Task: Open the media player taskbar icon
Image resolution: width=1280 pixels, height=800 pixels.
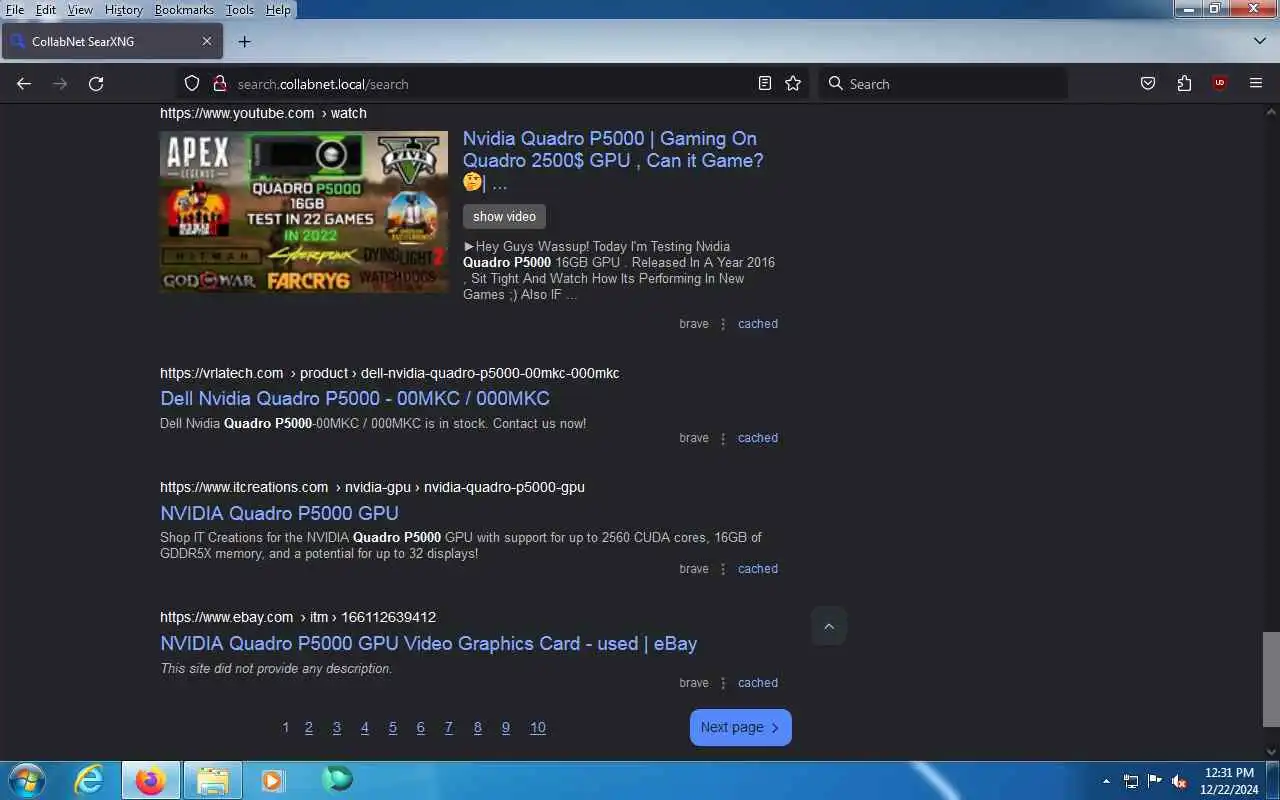Action: 273,780
